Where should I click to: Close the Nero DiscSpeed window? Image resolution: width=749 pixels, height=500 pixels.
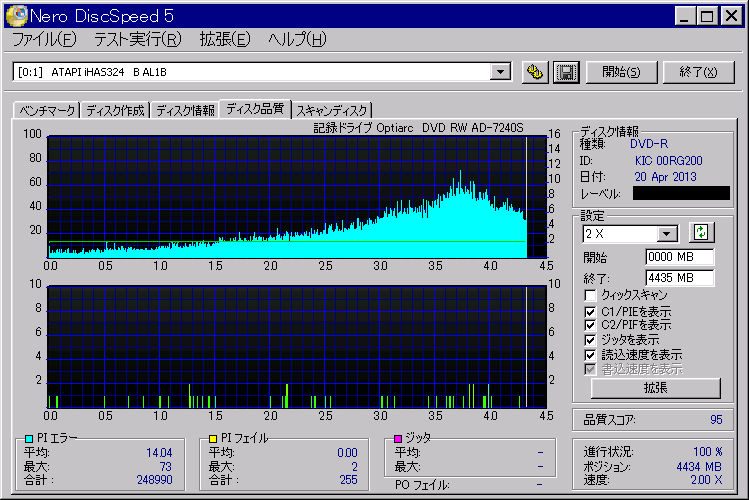731,16
